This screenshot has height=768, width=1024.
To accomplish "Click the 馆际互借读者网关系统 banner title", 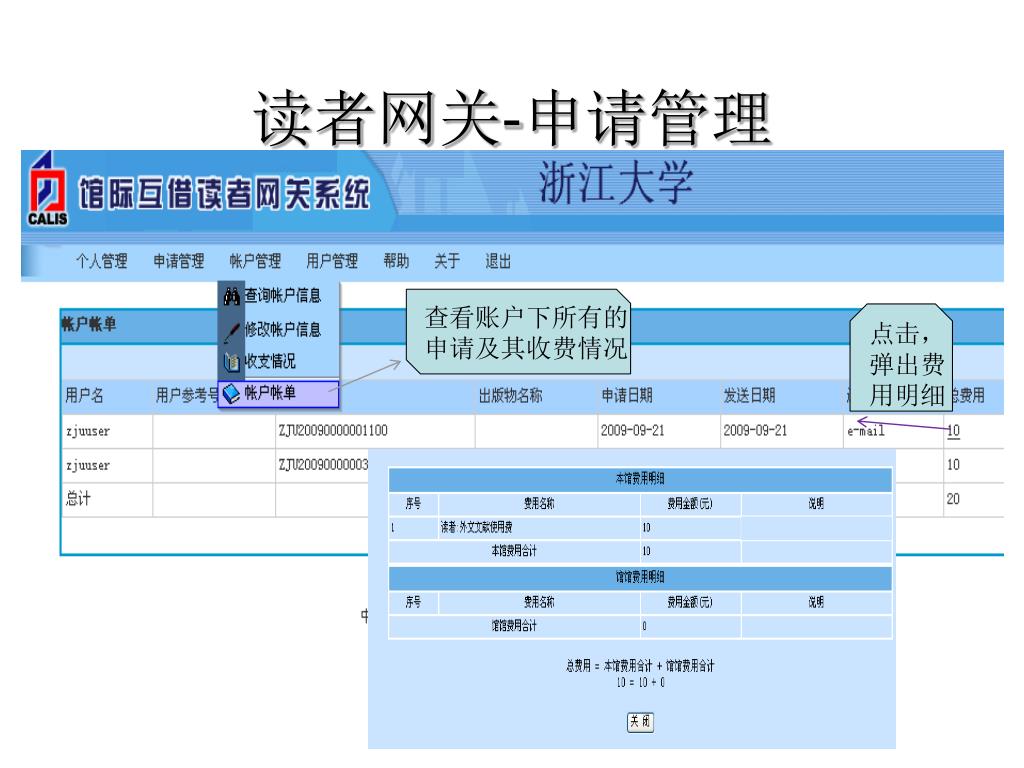I will click(x=224, y=193).
